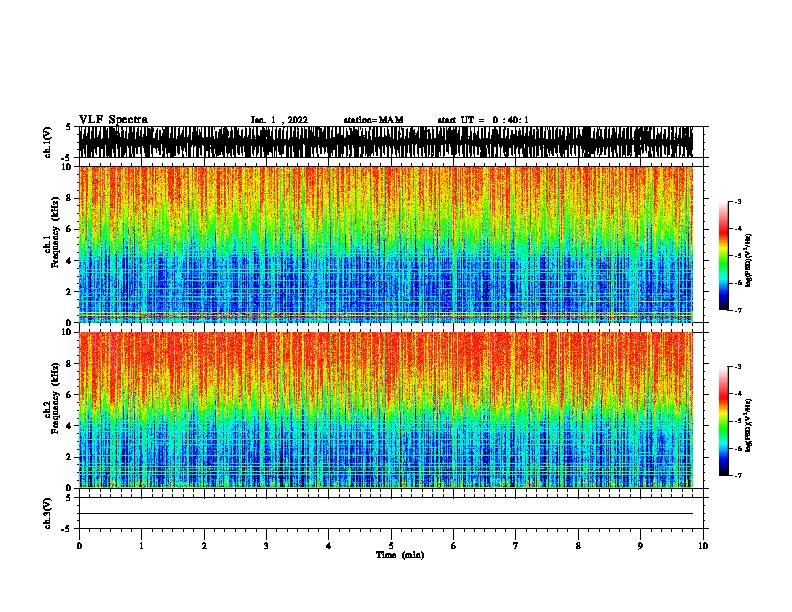Click time axis tick label "10"
The image size is (792, 612).
[703, 546]
